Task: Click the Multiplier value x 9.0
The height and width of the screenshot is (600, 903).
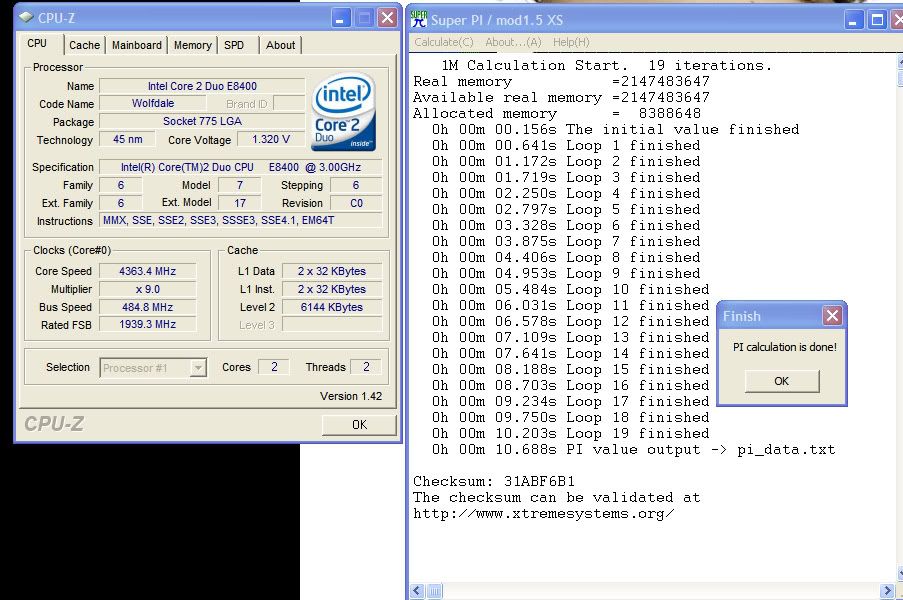Action: pyautogui.click(x=147, y=289)
